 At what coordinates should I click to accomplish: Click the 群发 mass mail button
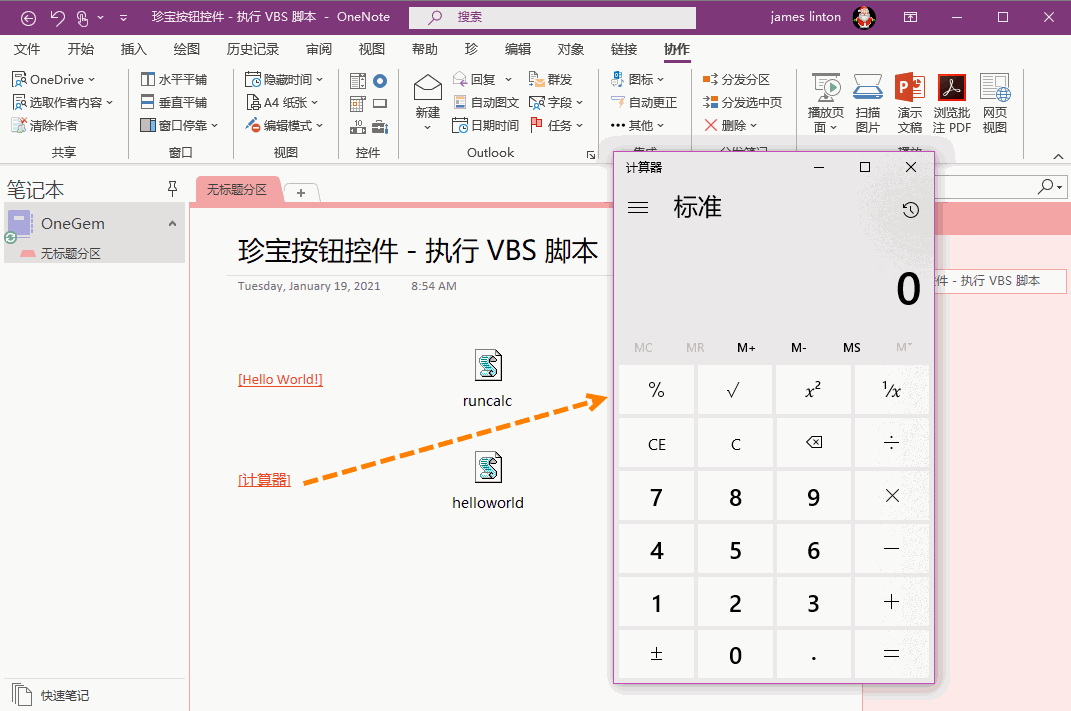(551, 80)
